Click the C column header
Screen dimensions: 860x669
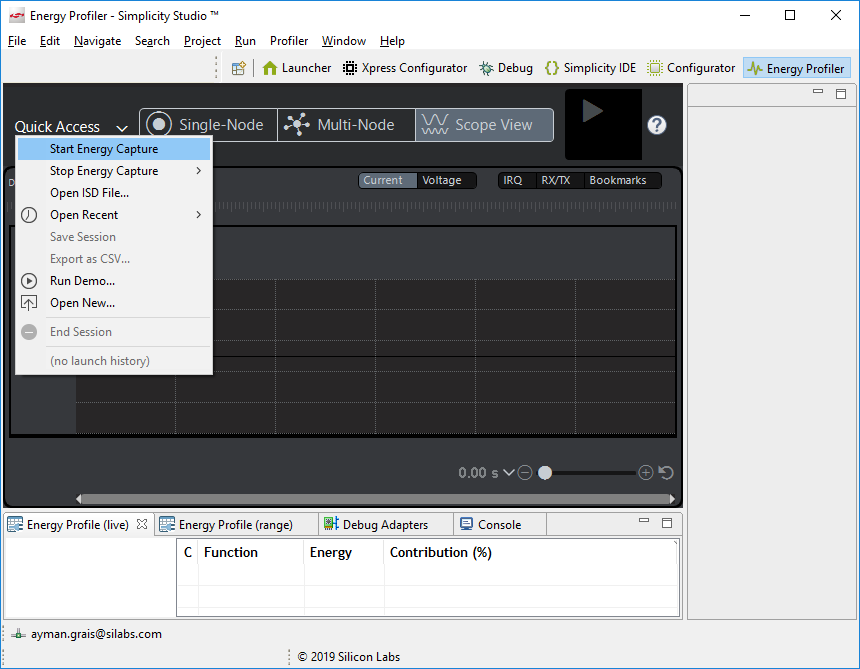coord(188,552)
